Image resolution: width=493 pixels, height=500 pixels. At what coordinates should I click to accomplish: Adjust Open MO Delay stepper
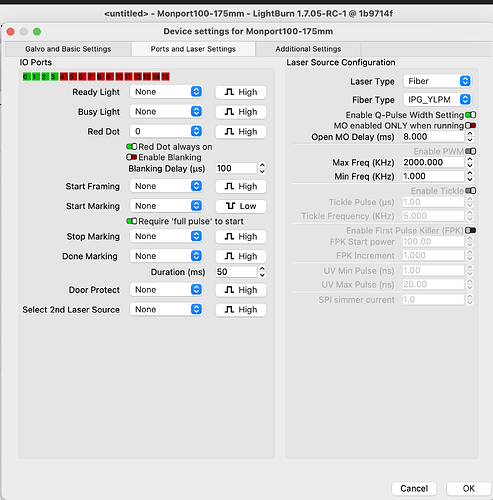470,137
